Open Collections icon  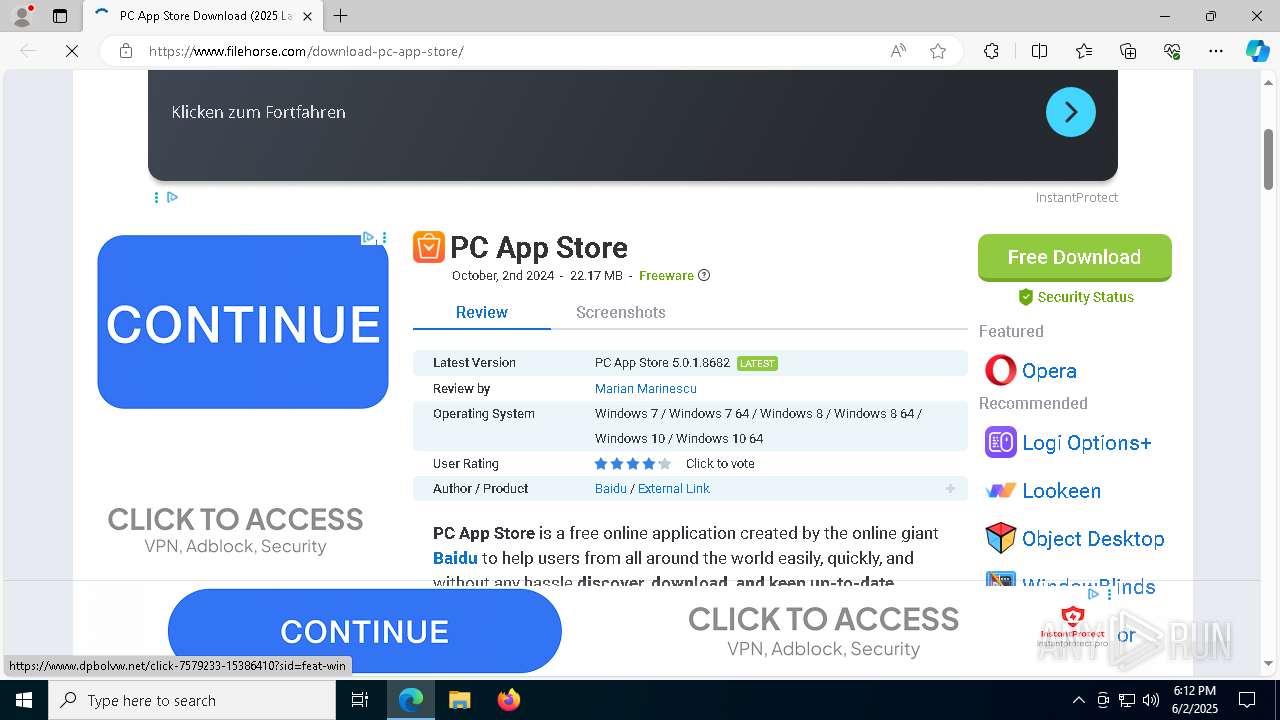pos(1128,51)
